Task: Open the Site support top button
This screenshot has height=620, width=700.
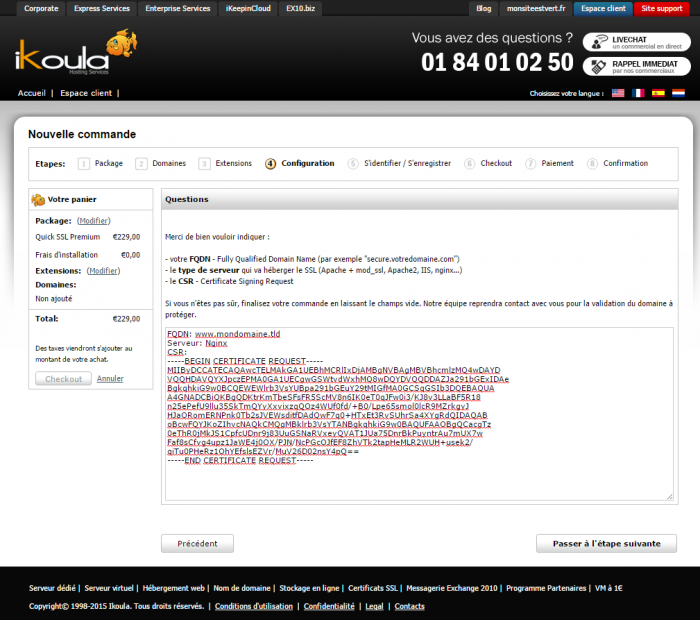Action: pyautogui.click(x=661, y=8)
